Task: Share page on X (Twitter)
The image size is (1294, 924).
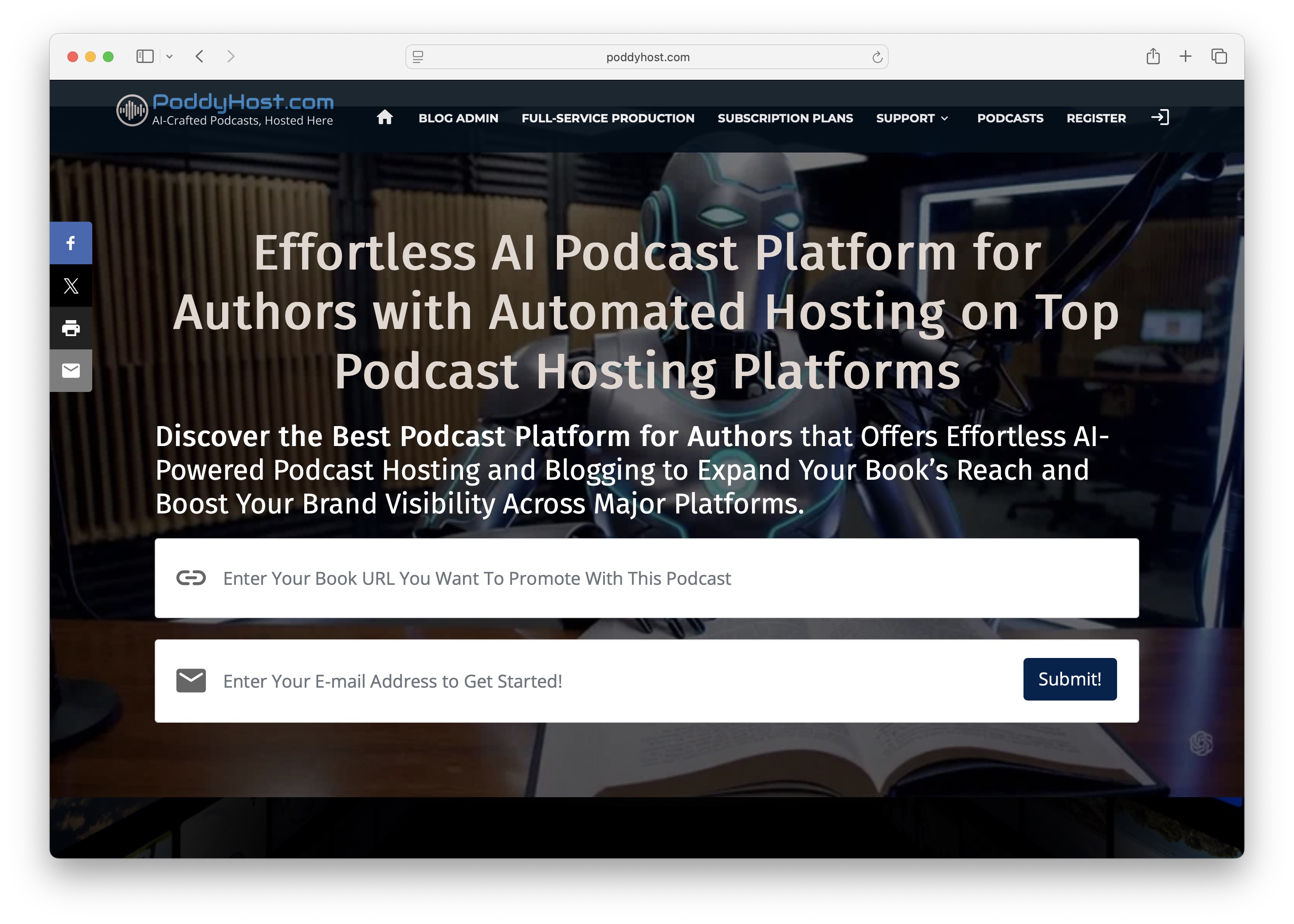Action: click(71, 286)
